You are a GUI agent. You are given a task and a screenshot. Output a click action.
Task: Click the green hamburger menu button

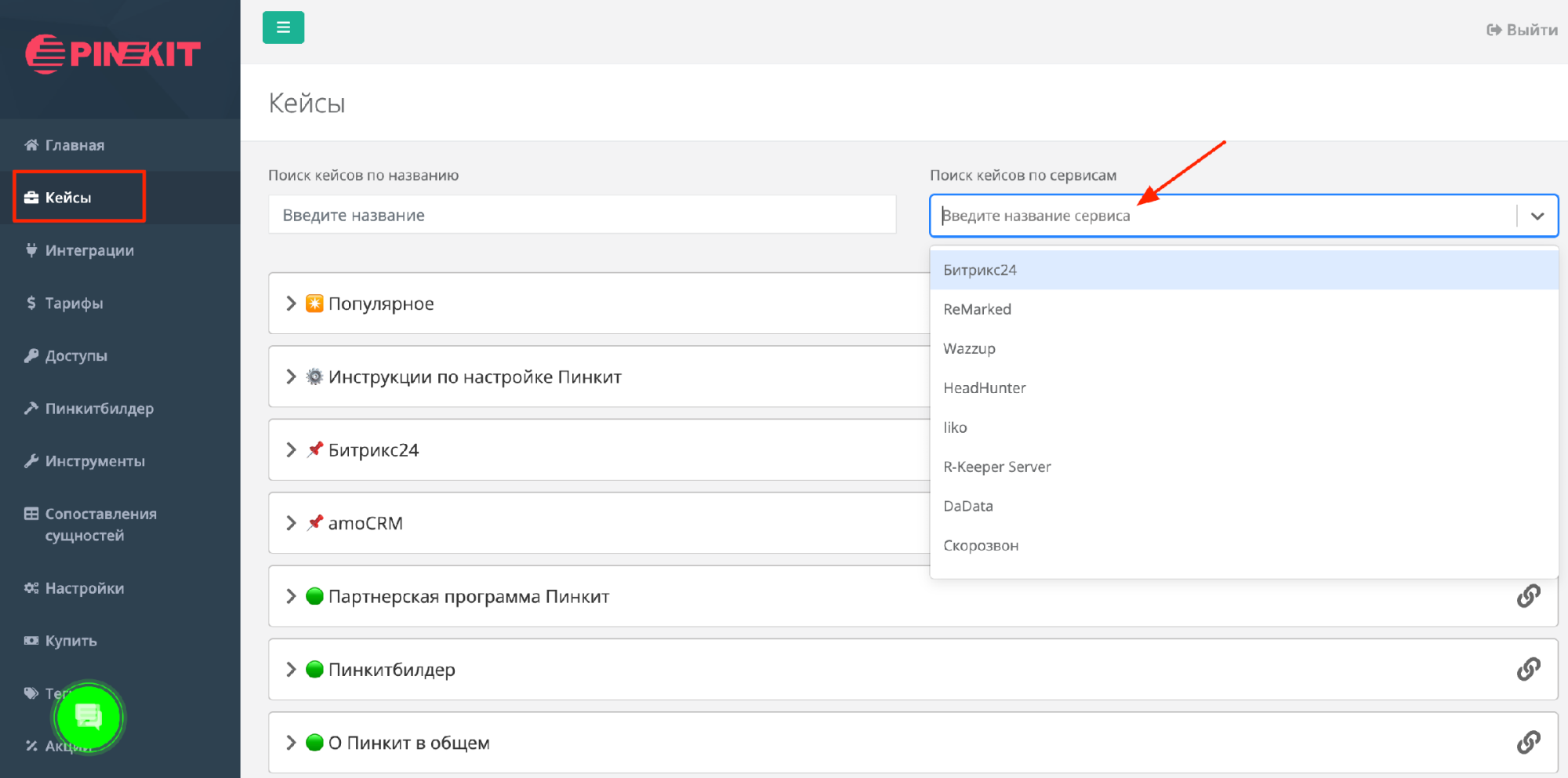click(x=283, y=27)
